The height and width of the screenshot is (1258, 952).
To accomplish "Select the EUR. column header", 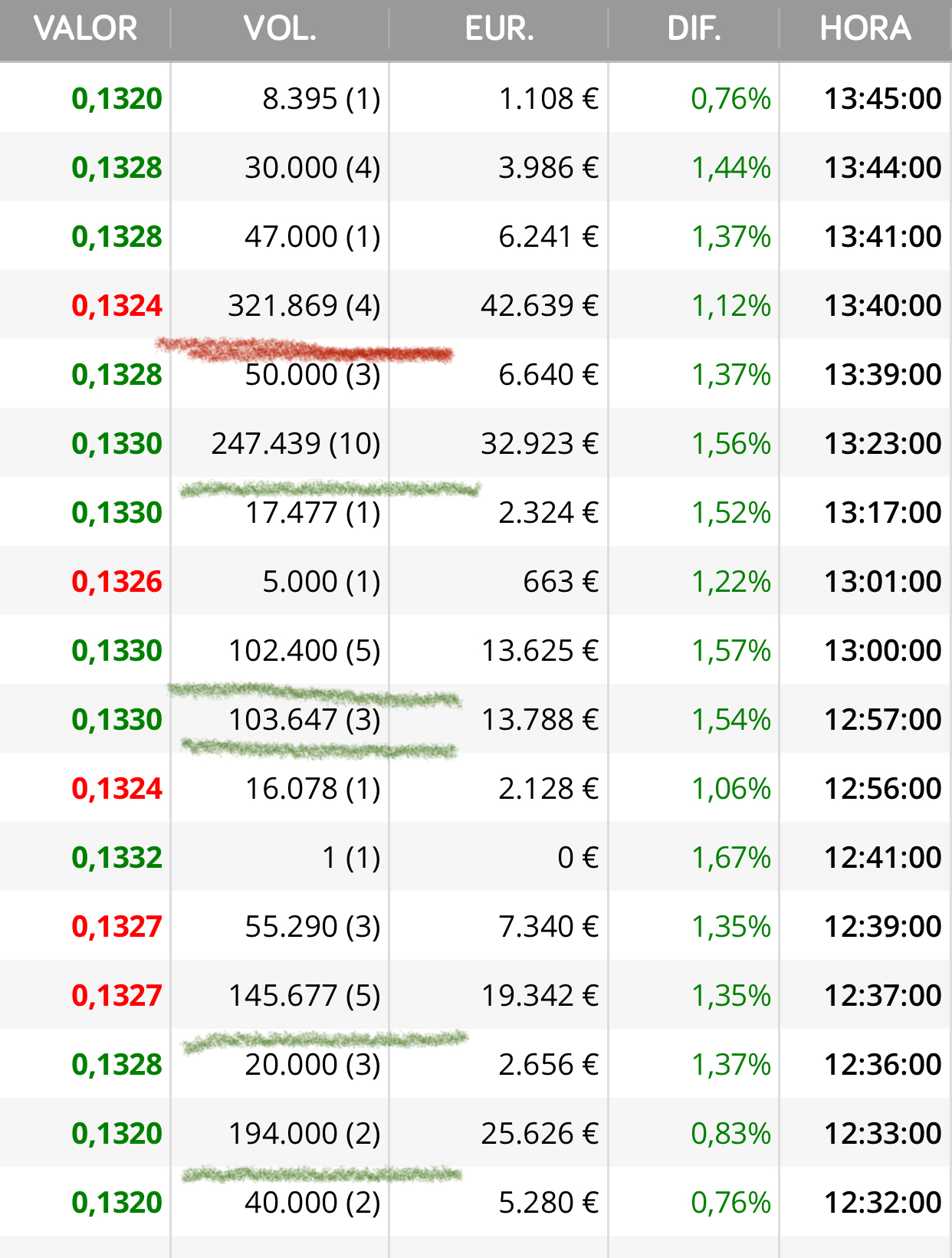I will click(499, 29).
